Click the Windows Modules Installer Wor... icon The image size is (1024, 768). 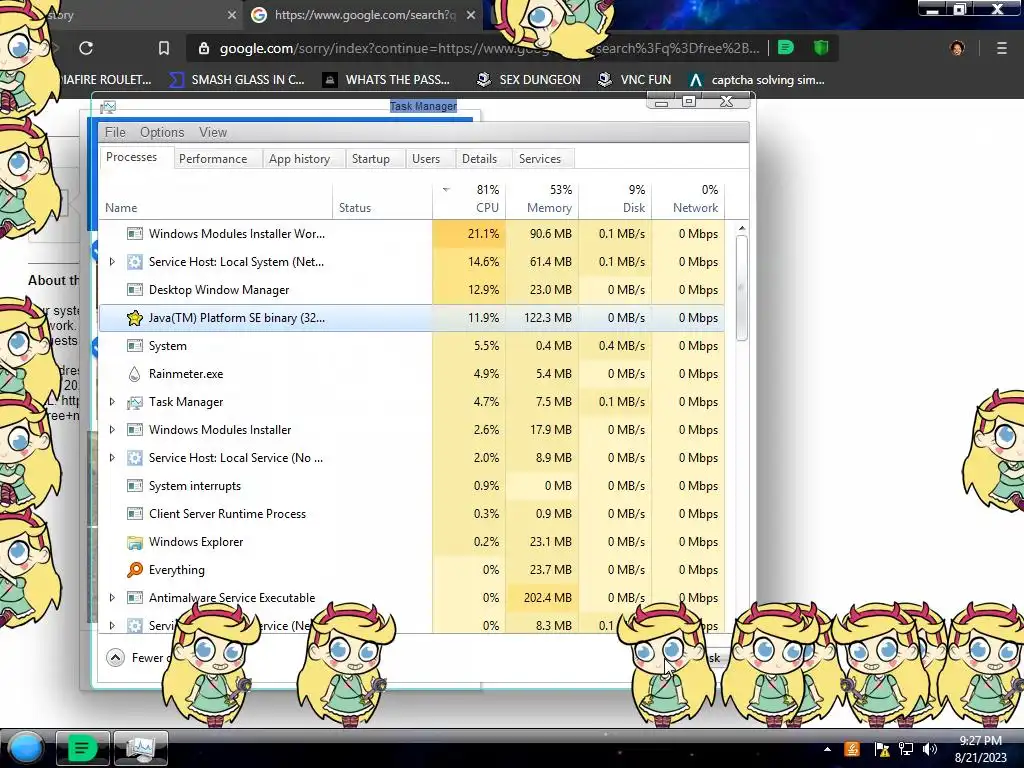pos(135,234)
